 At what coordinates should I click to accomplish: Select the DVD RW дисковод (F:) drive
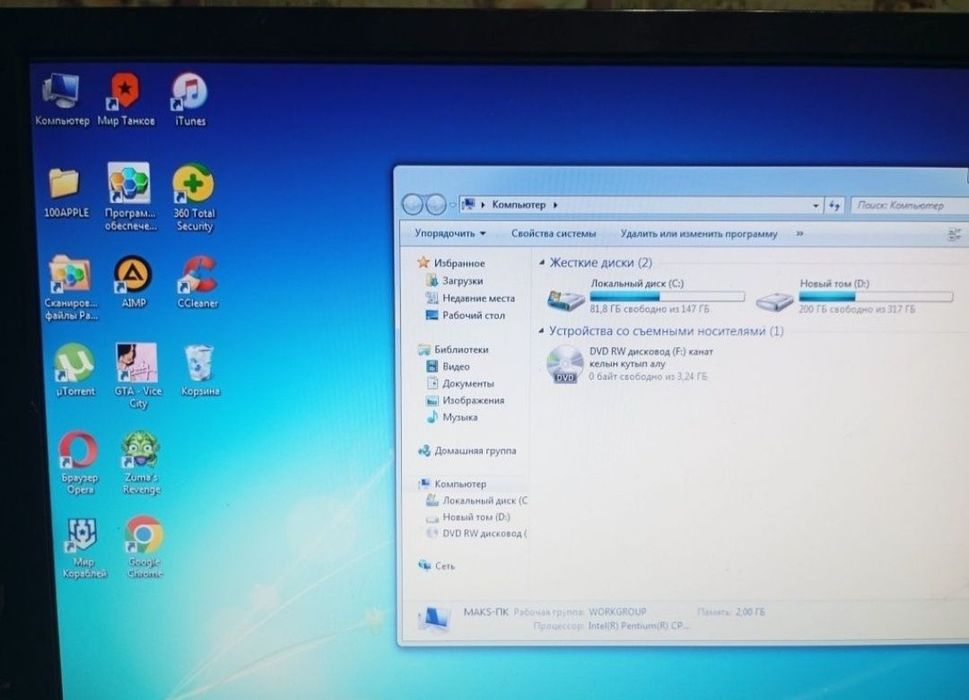point(630,364)
